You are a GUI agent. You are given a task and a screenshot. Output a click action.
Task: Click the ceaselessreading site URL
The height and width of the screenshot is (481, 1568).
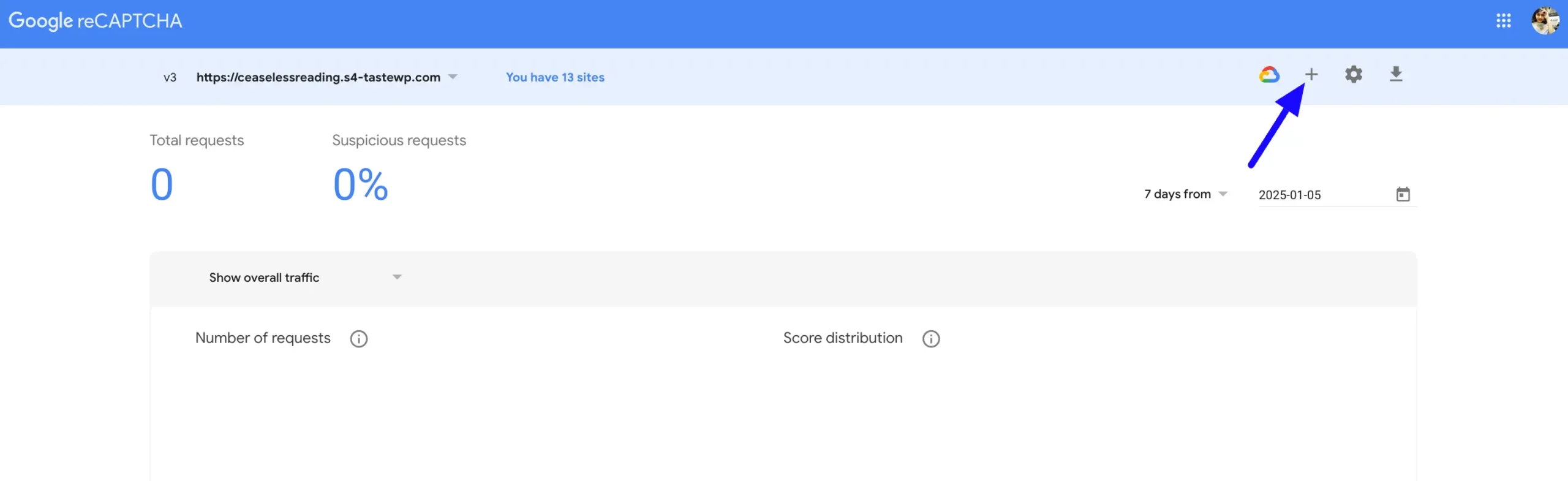[x=318, y=77]
